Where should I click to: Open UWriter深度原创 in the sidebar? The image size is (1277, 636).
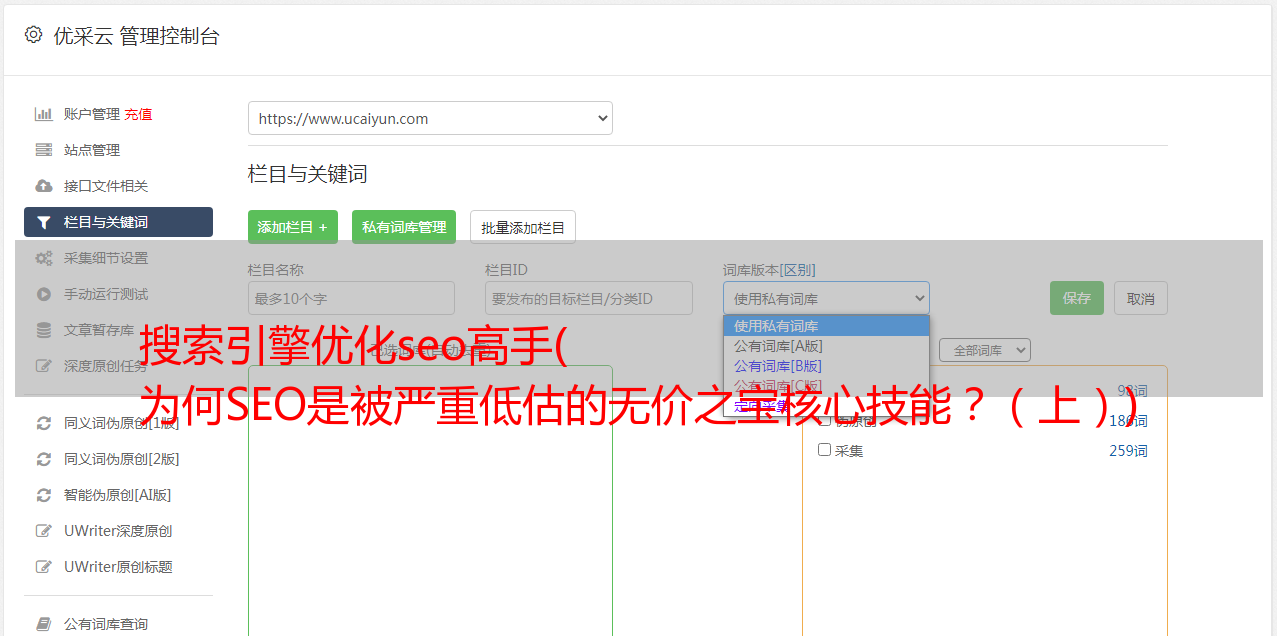pyautogui.click(x=118, y=531)
